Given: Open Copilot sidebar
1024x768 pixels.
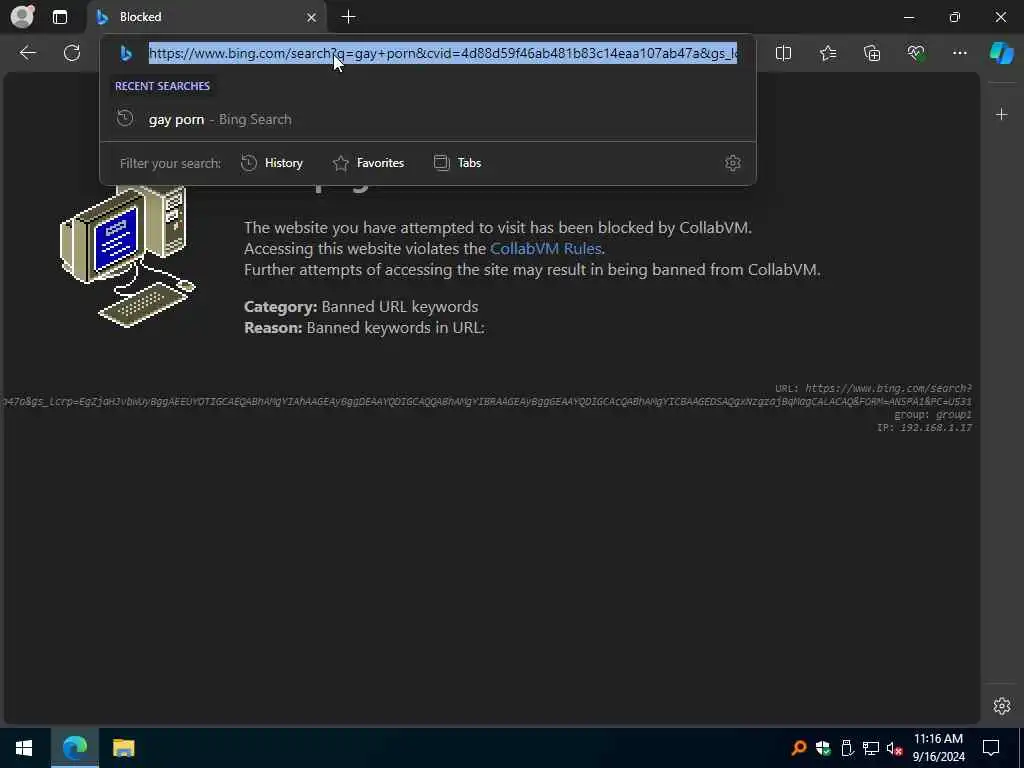Looking at the screenshot, I should coord(1002,53).
